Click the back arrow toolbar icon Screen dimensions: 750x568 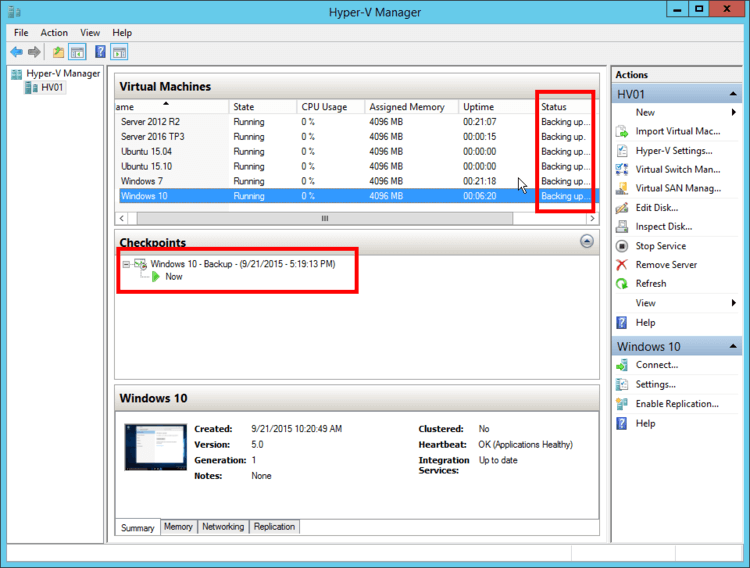pos(16,52)
